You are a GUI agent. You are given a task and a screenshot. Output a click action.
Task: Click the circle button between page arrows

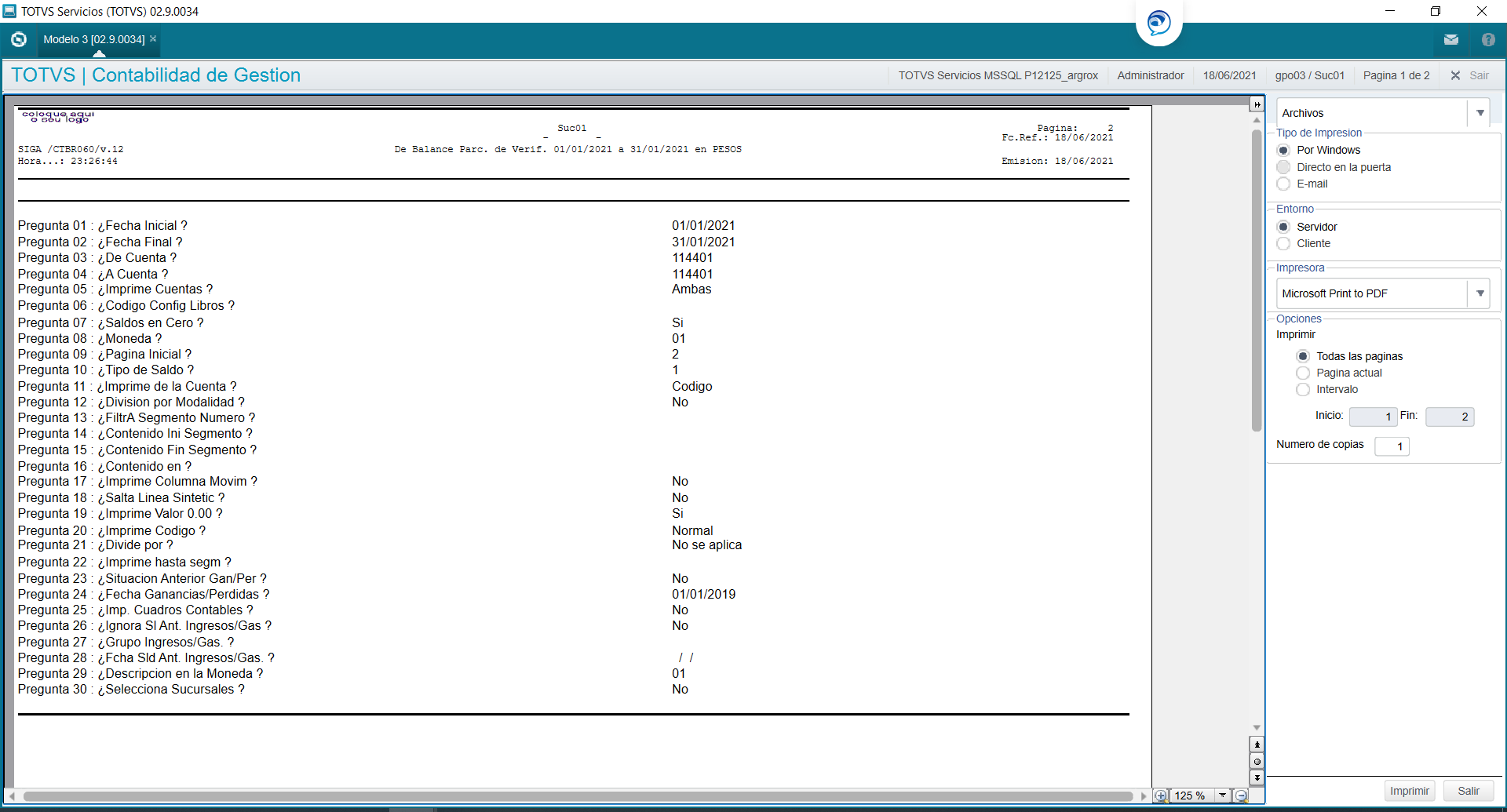(1257, 761)
